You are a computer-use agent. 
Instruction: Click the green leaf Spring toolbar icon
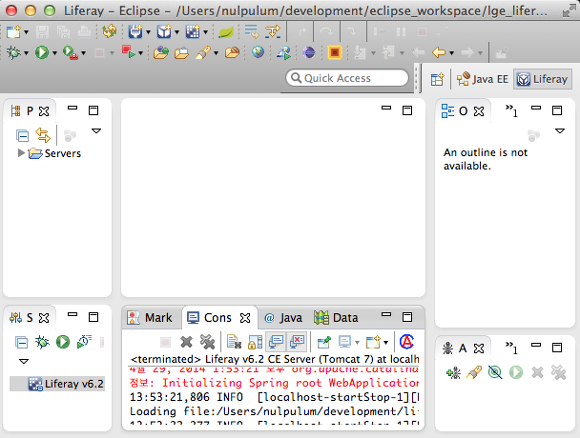(226, 33)
